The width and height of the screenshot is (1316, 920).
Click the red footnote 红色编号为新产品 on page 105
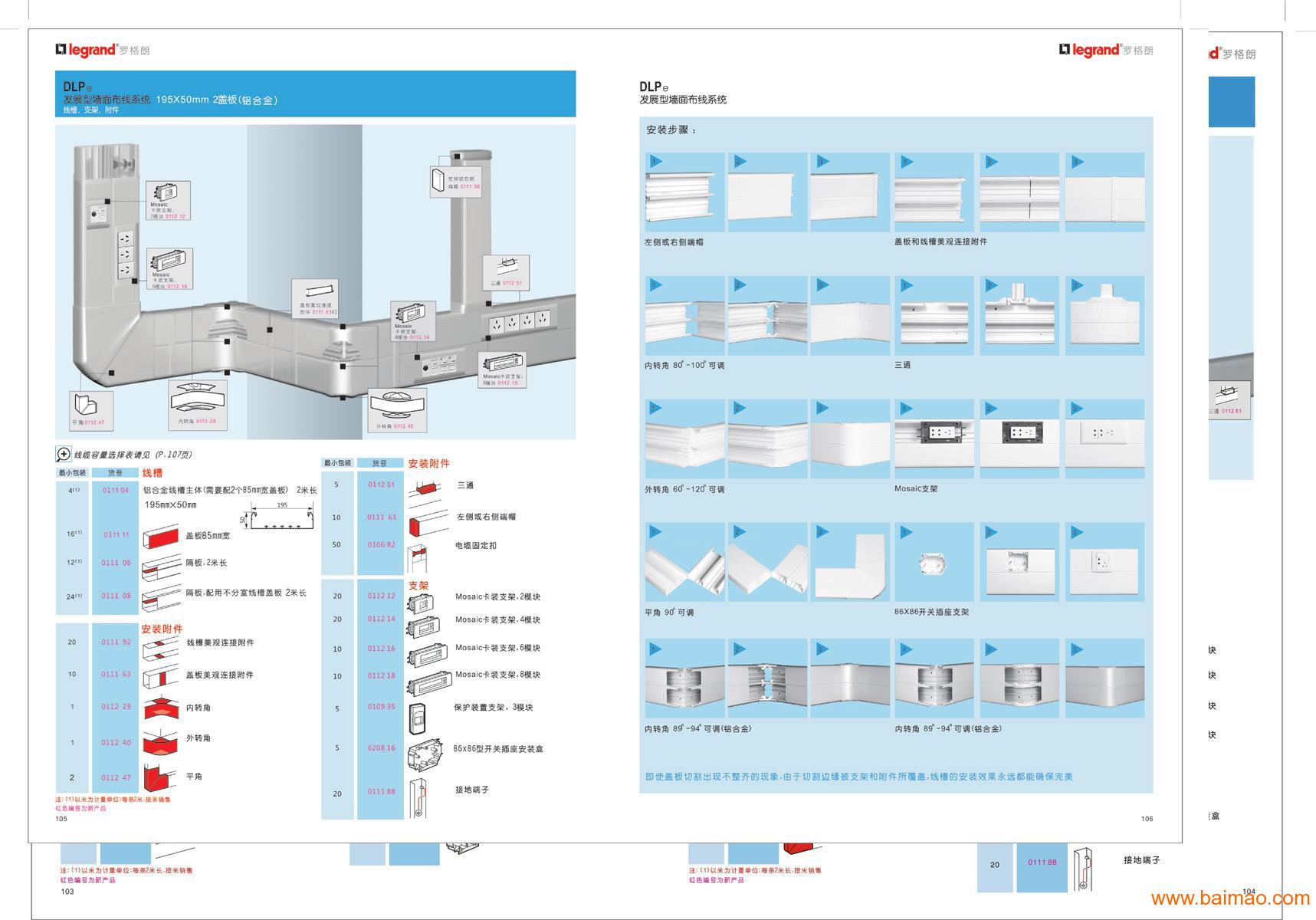[80, 809]
